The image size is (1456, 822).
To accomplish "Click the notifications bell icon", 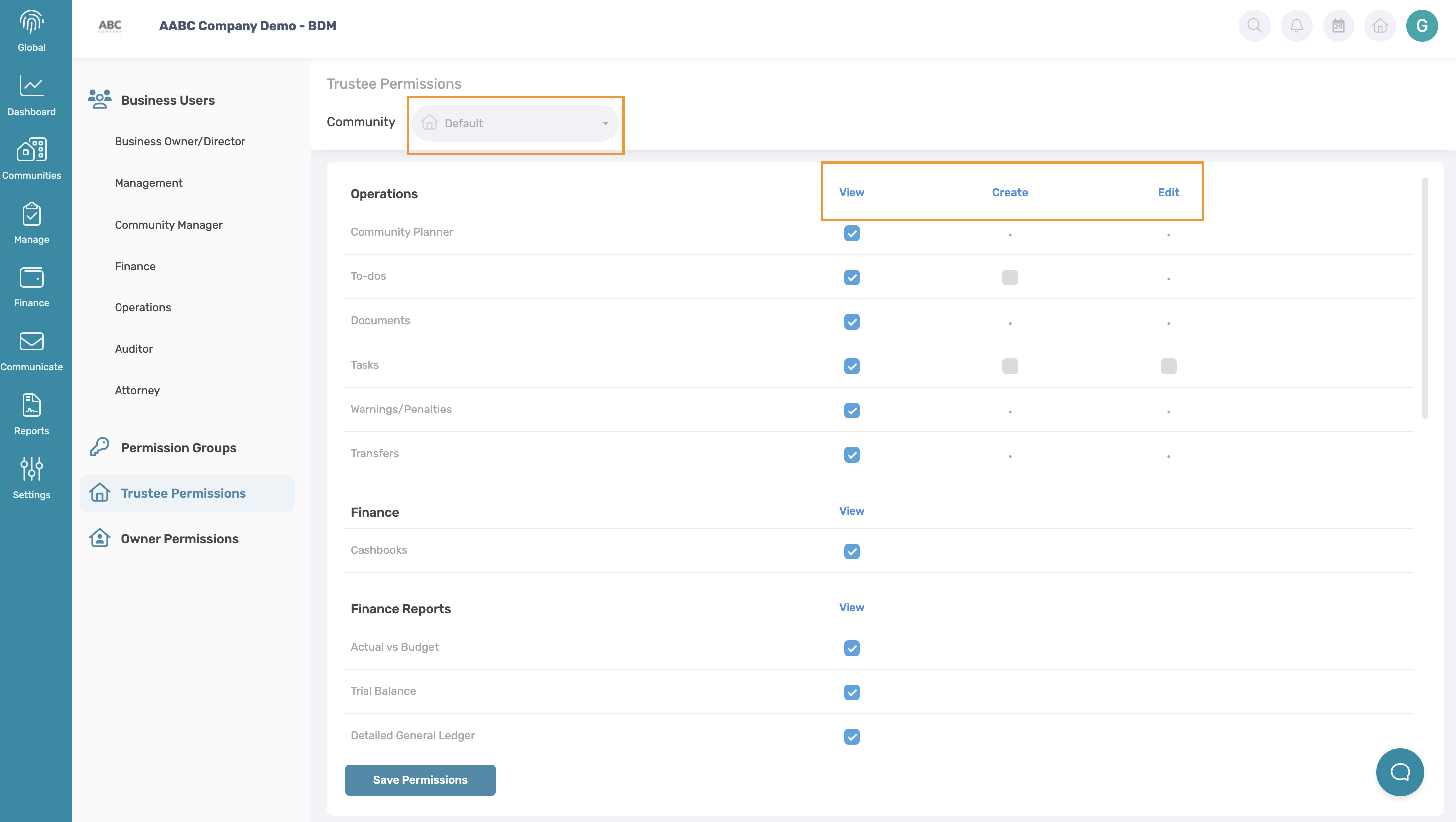I will tap(1296, 26).
